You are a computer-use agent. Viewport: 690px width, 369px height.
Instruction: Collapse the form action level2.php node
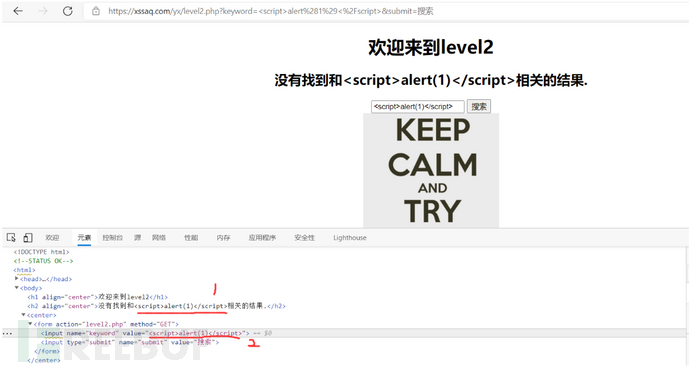coord(30,324)
